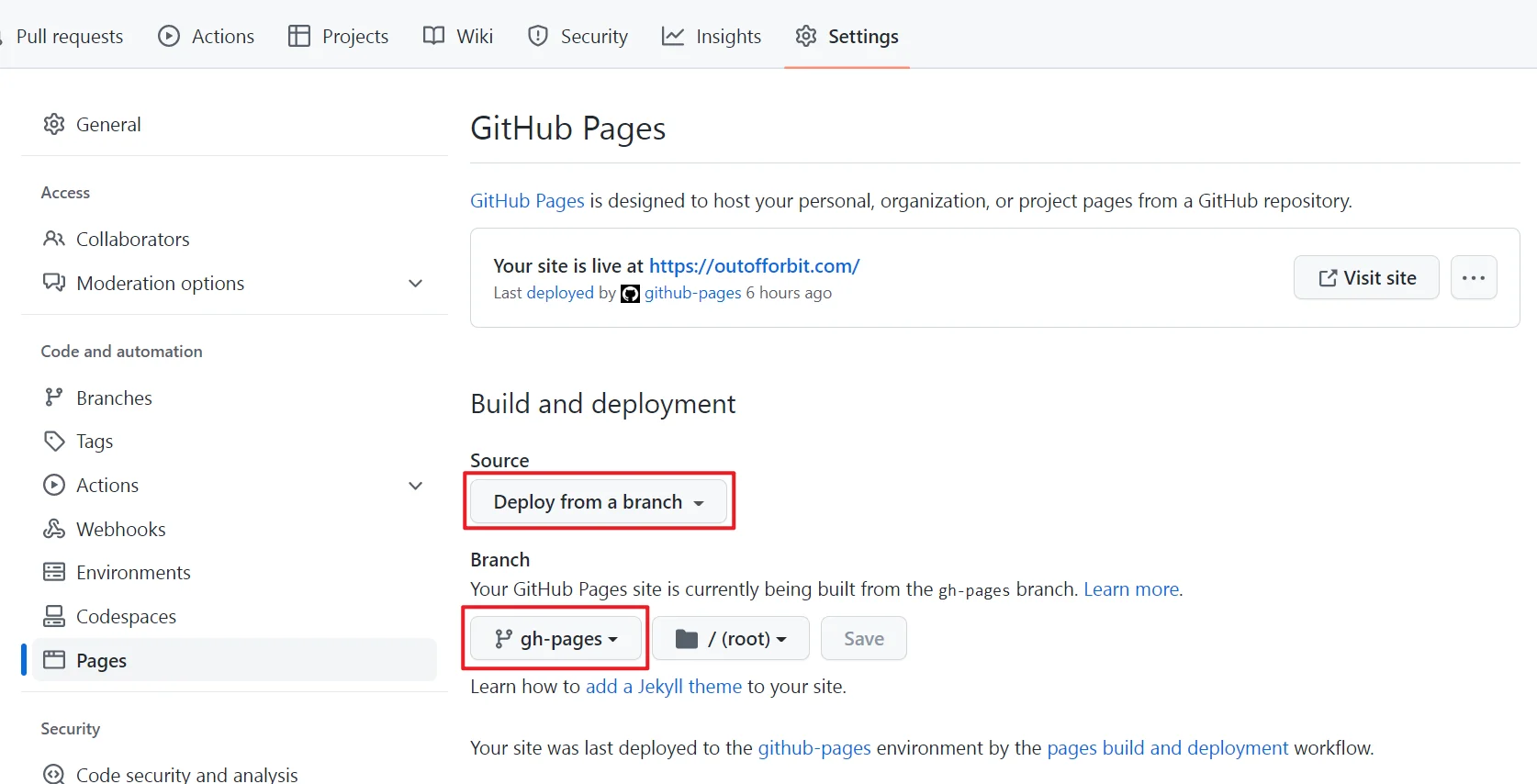Open the three-dots site options menu

point(1474,277)
